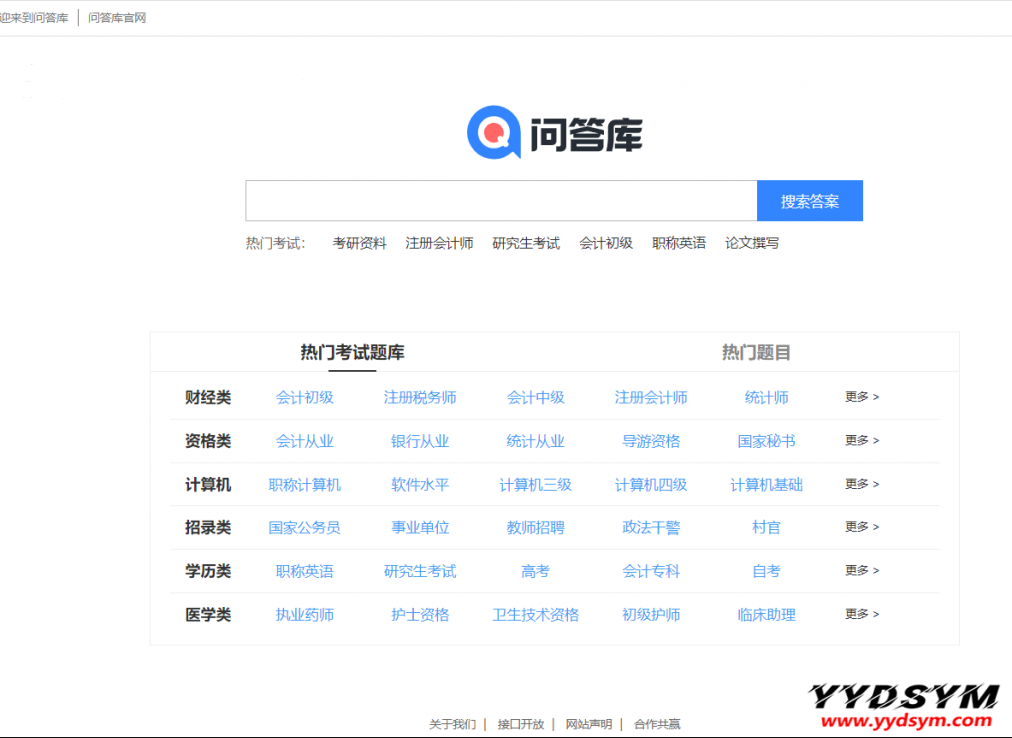Show 更多 for the 医学类 row
This screenshot has height=738, width=1012.
[x=861, y=614]
